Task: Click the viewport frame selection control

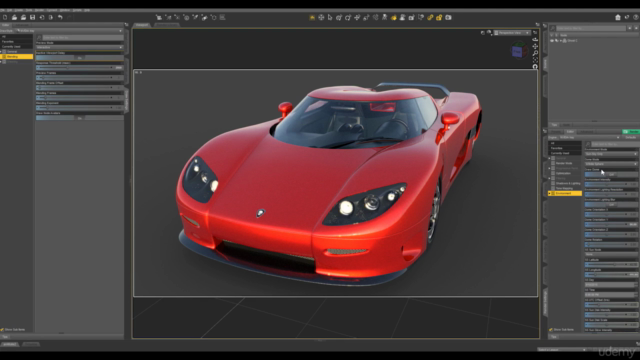Action: click(x=535, y=60)
